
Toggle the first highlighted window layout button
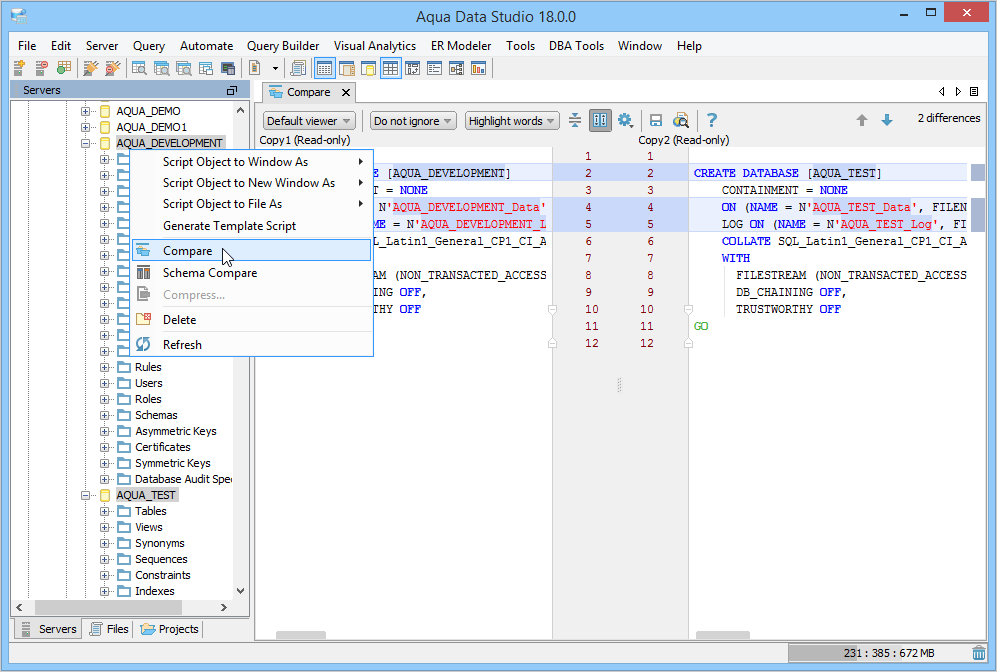tap(324, 68)
